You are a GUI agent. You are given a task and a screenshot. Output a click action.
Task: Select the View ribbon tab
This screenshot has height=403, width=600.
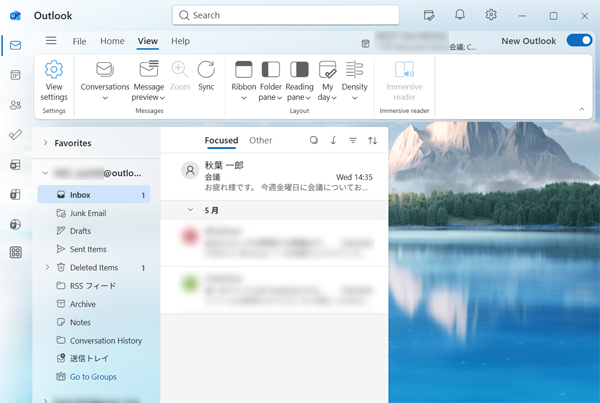click(148, 41)
